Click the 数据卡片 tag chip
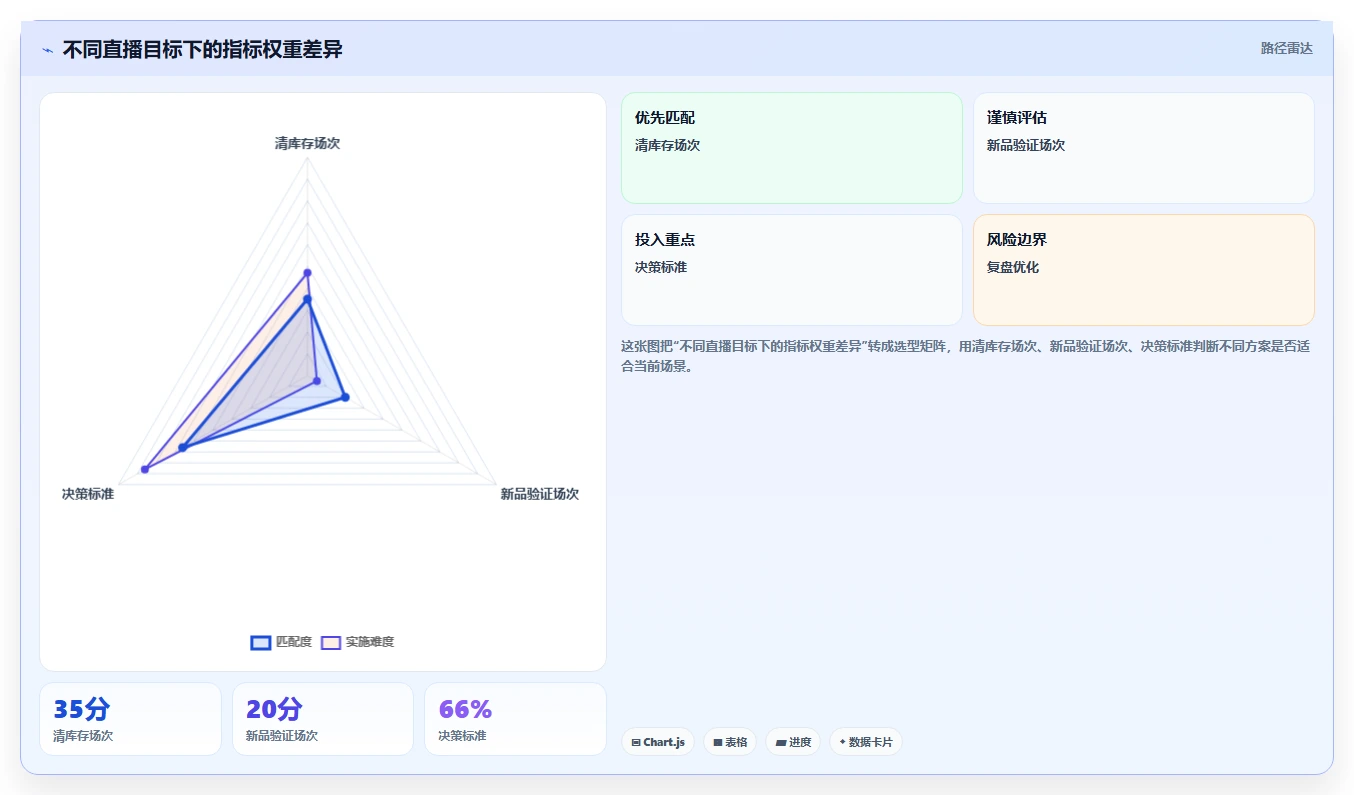 pos(866,742)
